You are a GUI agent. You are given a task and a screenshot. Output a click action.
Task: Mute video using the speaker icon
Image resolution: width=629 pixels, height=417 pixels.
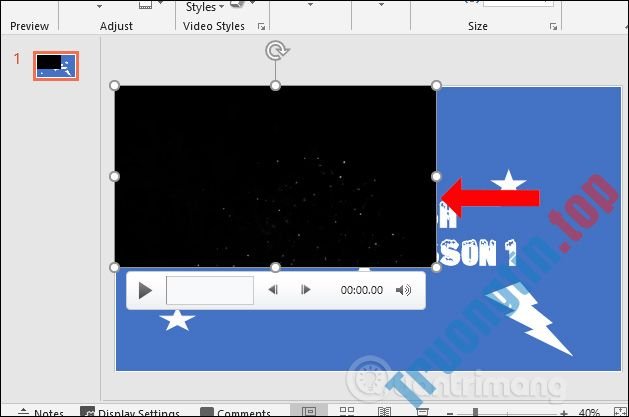[403, 290]
